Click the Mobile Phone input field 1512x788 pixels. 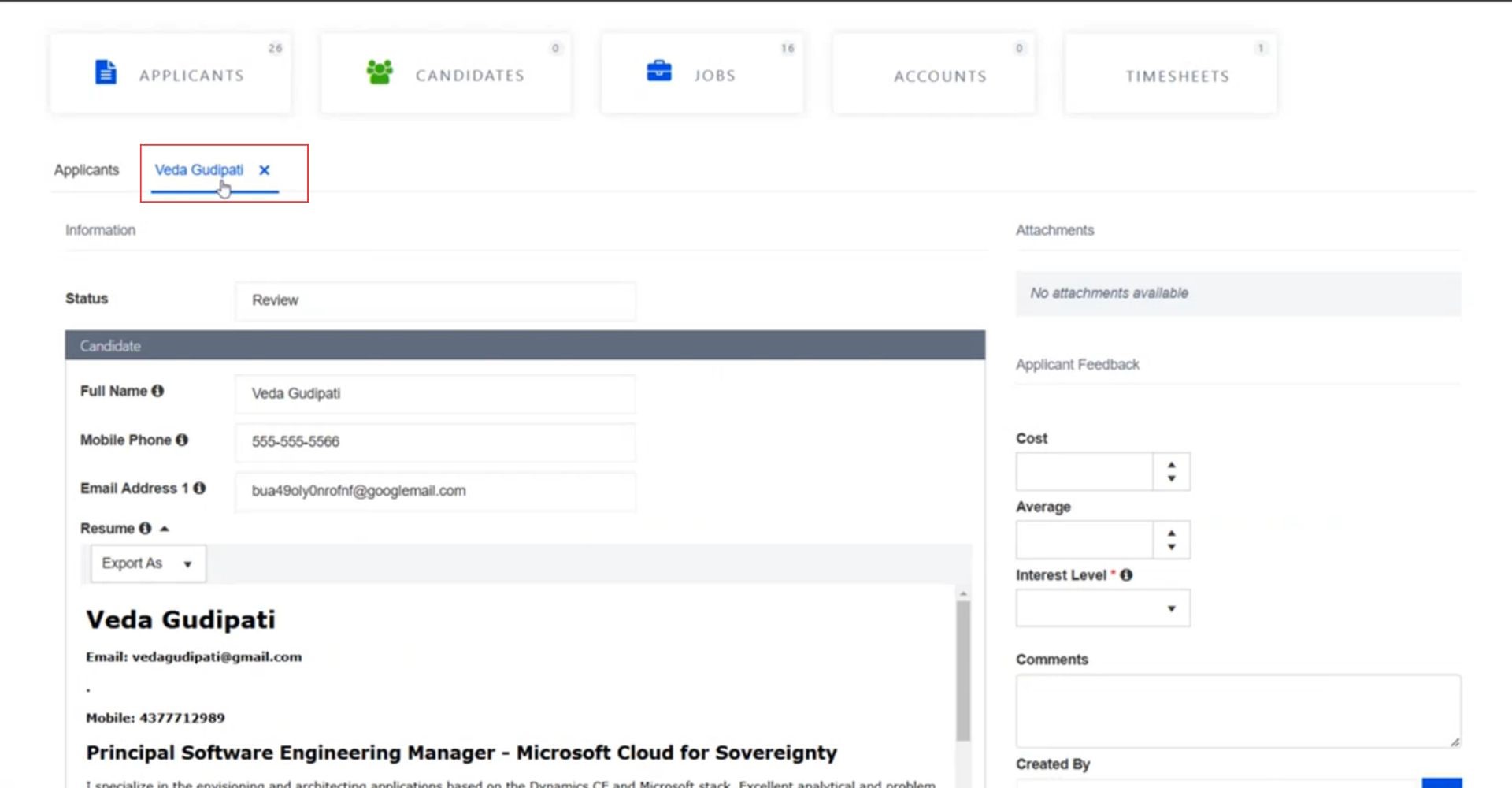[435, 442]
